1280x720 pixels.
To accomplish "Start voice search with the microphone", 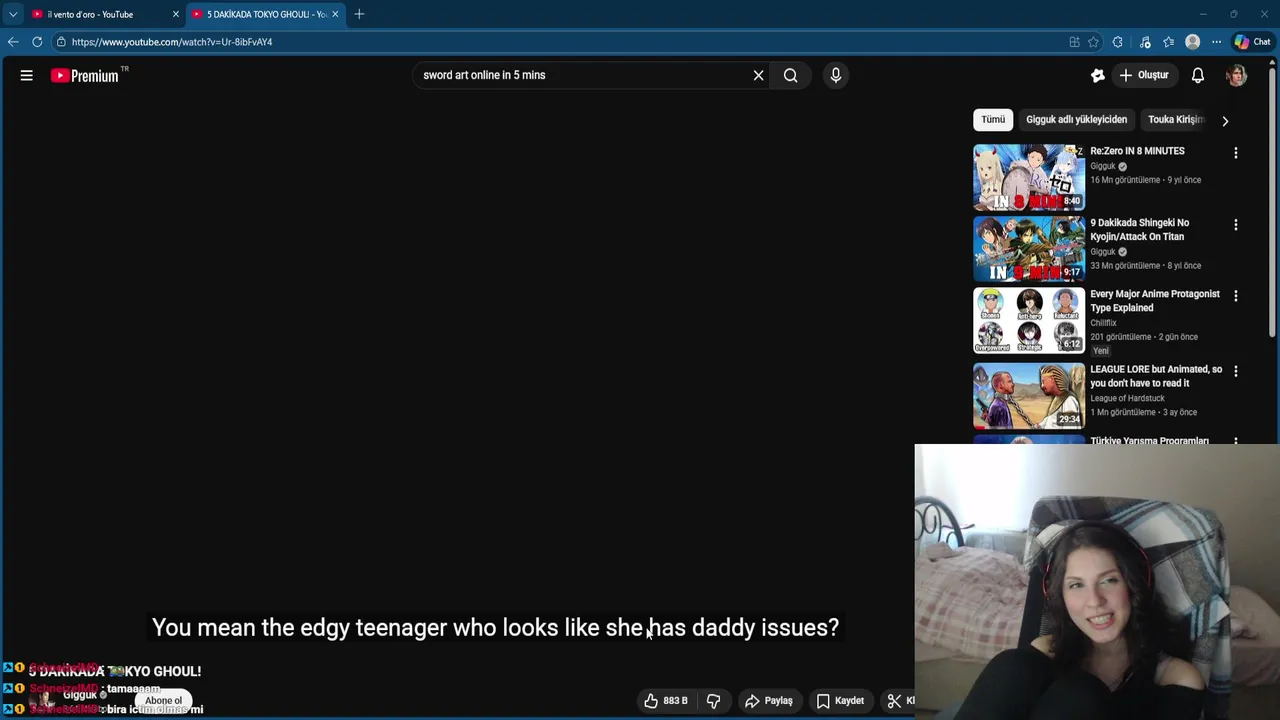I will 836,75.
